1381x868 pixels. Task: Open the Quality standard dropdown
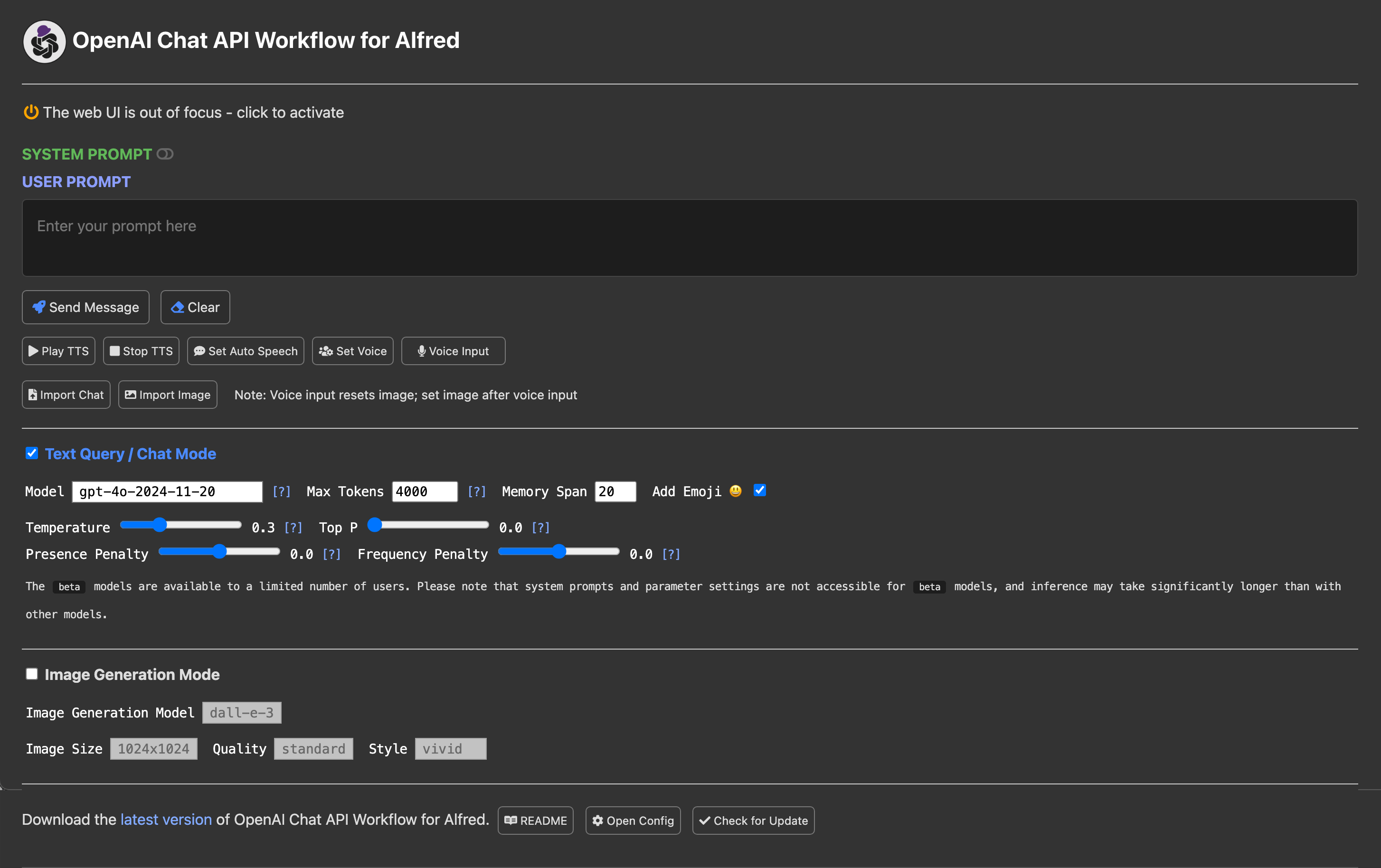[x=313, y=749]
